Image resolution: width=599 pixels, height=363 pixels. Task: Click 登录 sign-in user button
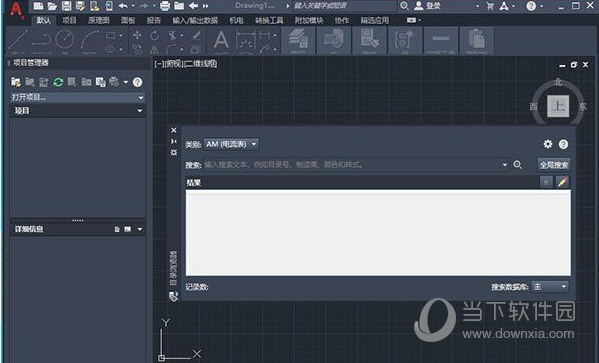coord(428,6)
